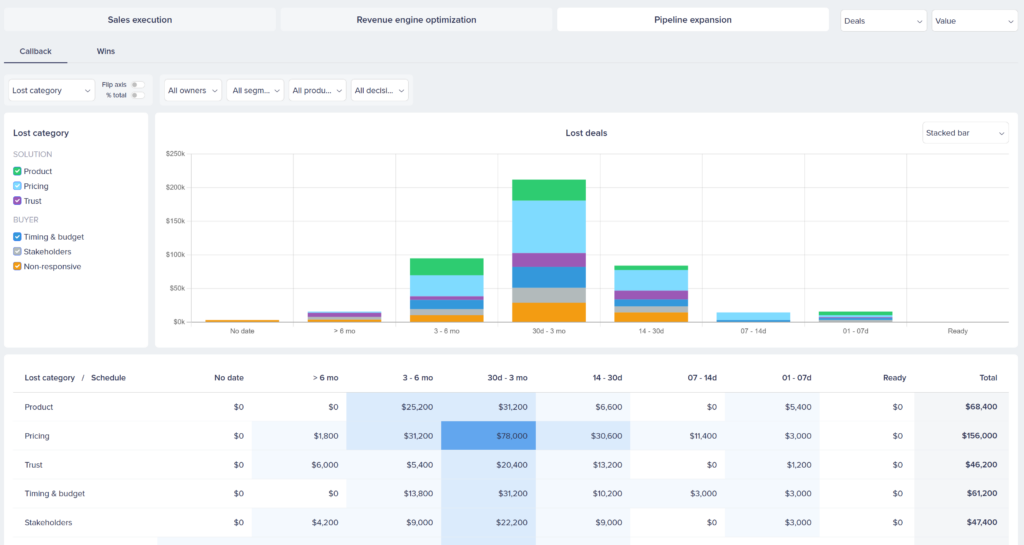Enable the Flip axis toggle
1024x545 pixels.
(x=138, y=85)
